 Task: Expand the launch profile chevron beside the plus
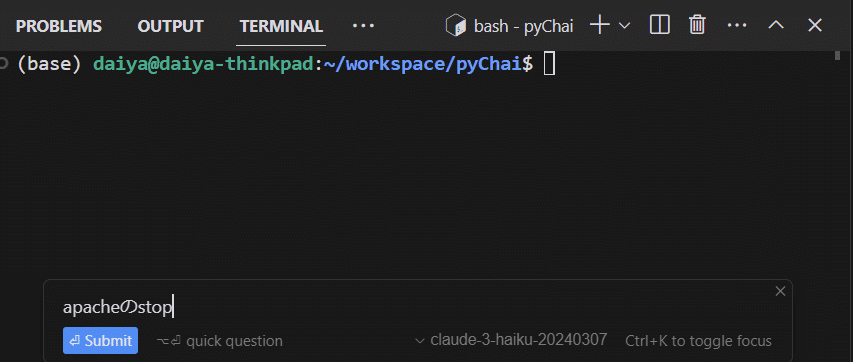[x=625, y=26]
